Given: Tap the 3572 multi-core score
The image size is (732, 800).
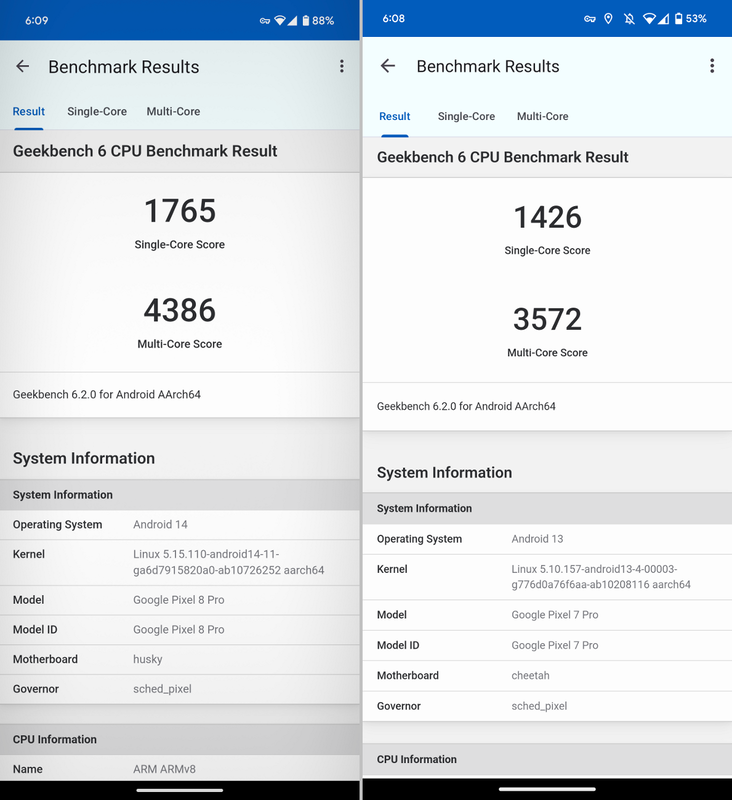Looking at the screenshot, I should 547,319.
